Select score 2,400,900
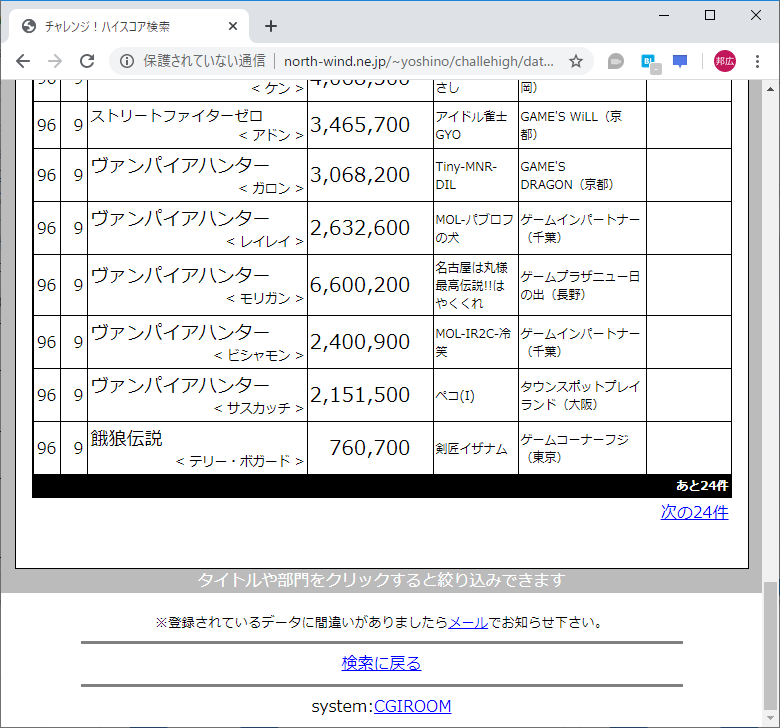This screenshot has height=728, width=780. click(360, 342)
